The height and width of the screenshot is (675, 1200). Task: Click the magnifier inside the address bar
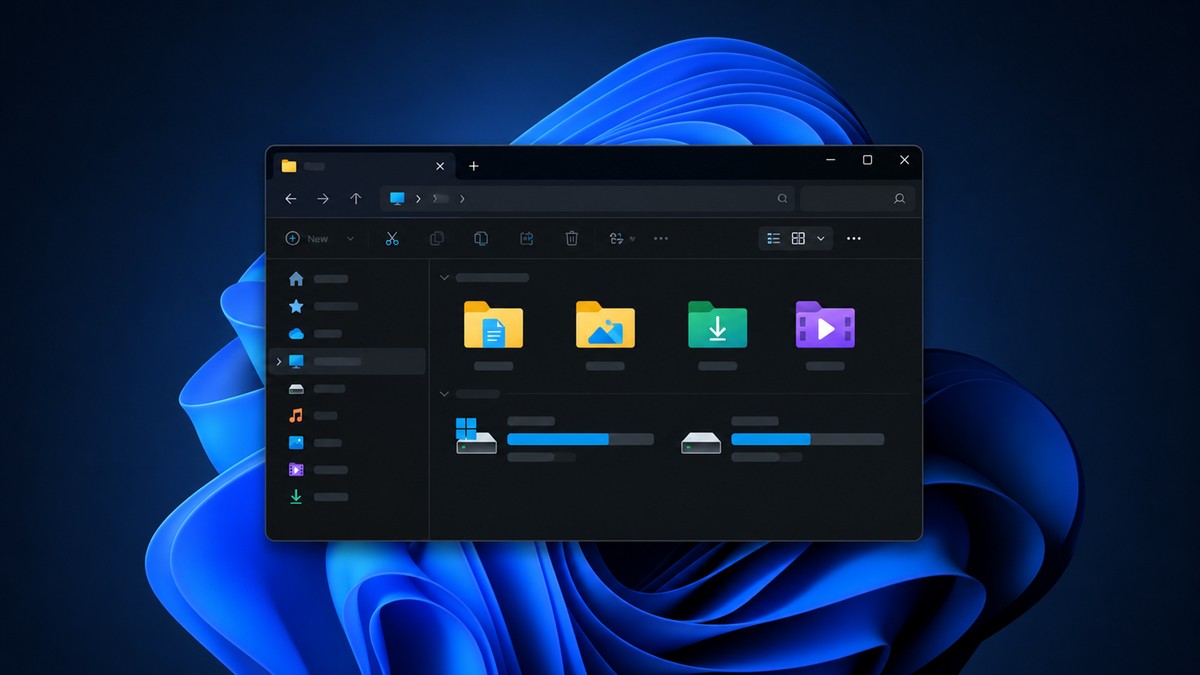(783, 199)
